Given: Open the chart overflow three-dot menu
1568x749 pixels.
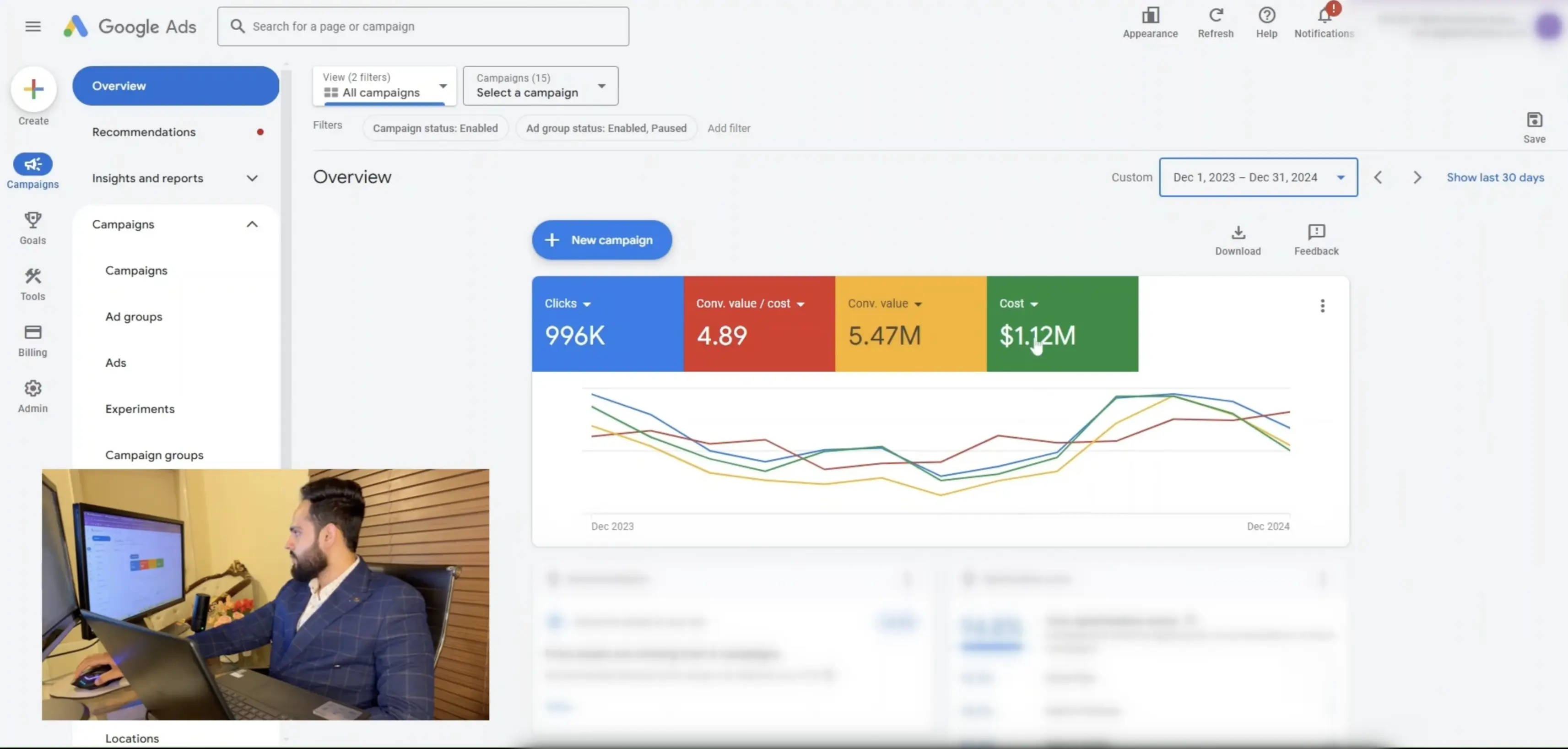Looking at the screenshot, I should 1322,305.
